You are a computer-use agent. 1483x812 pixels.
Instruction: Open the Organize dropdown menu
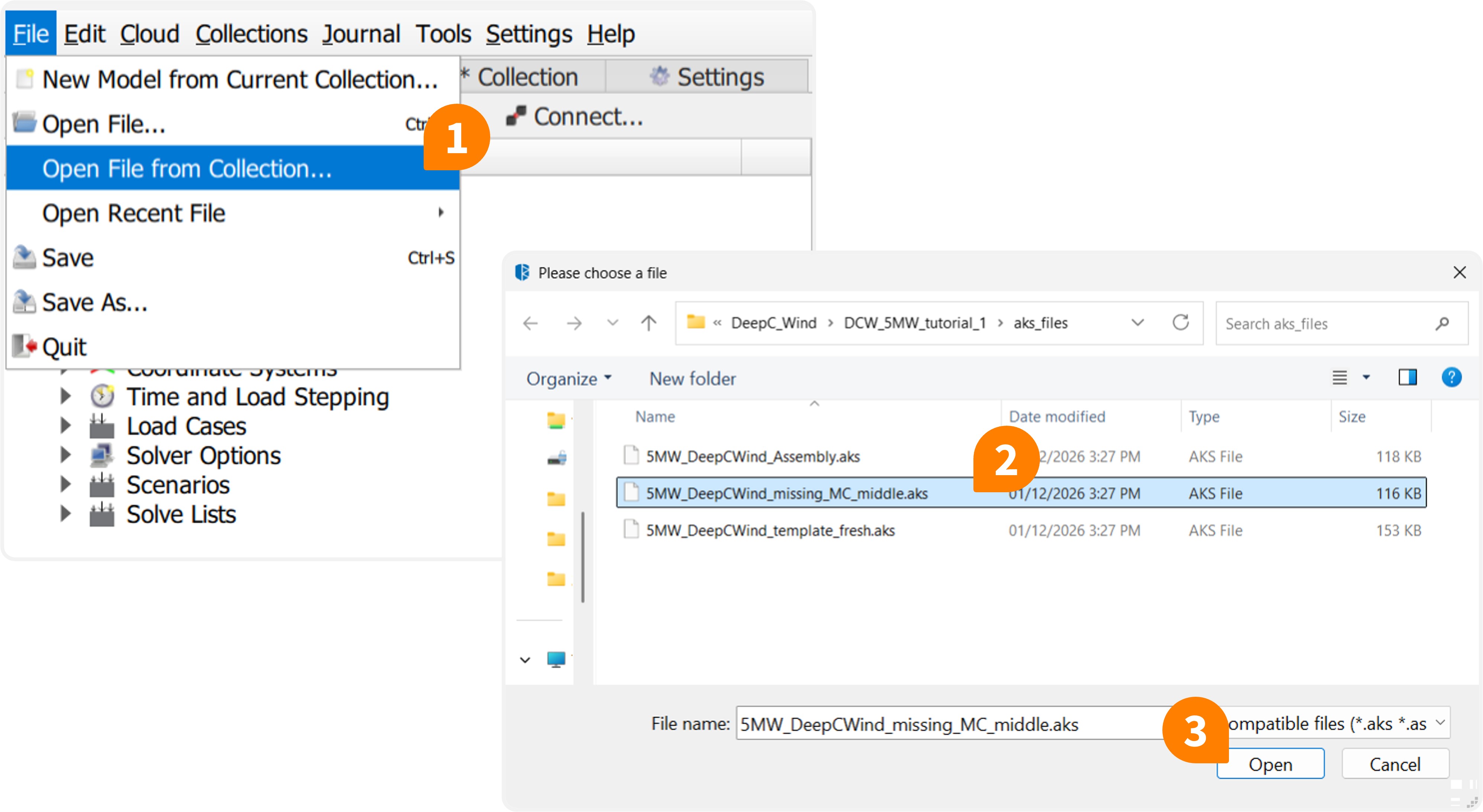click(568, 378)
